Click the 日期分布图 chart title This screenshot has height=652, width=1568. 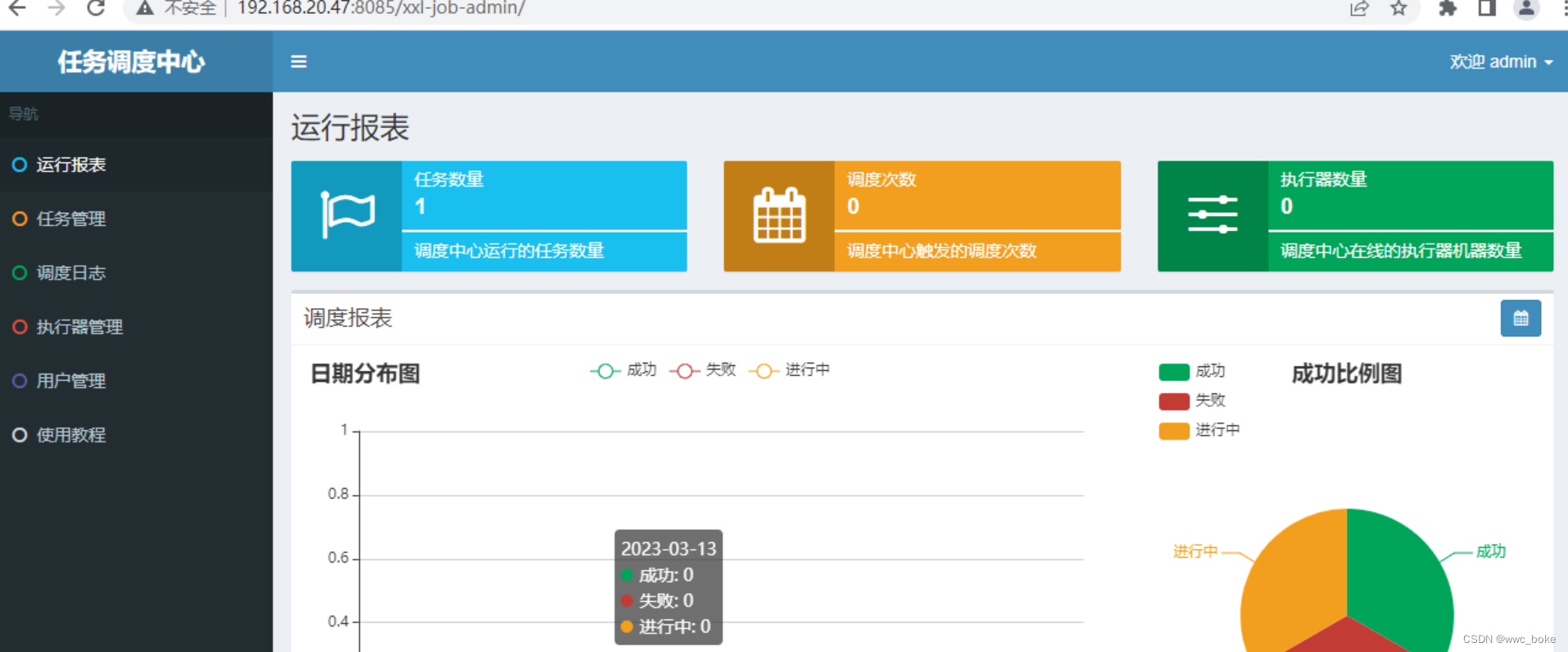[x=365, y=374]
